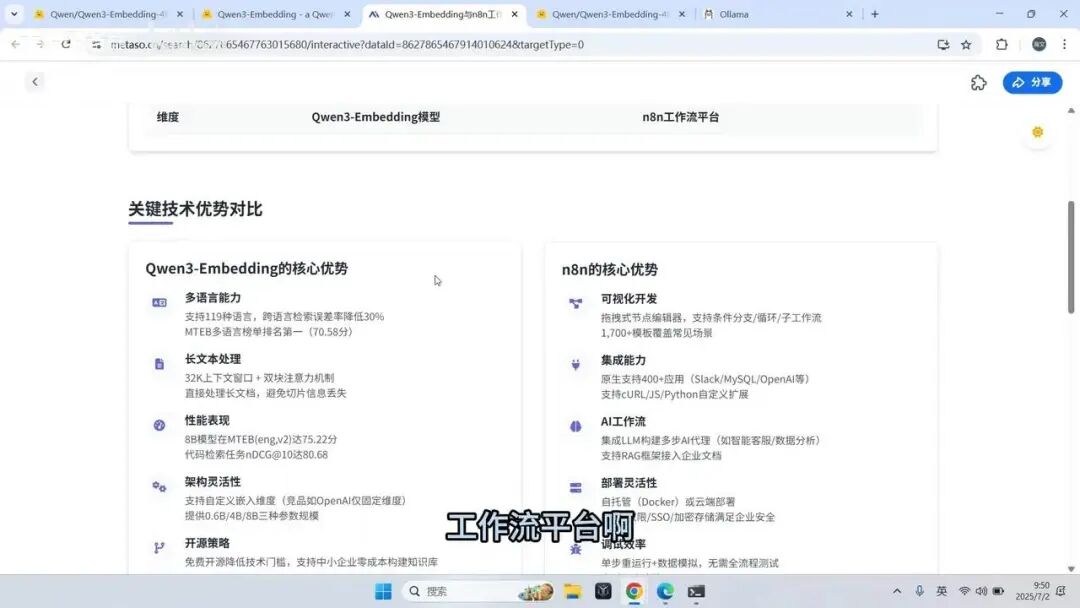Click the n8n的核心优势 card title
Image resolution: width=1080 pixels, height=608 pixels.
click(610, 269)
